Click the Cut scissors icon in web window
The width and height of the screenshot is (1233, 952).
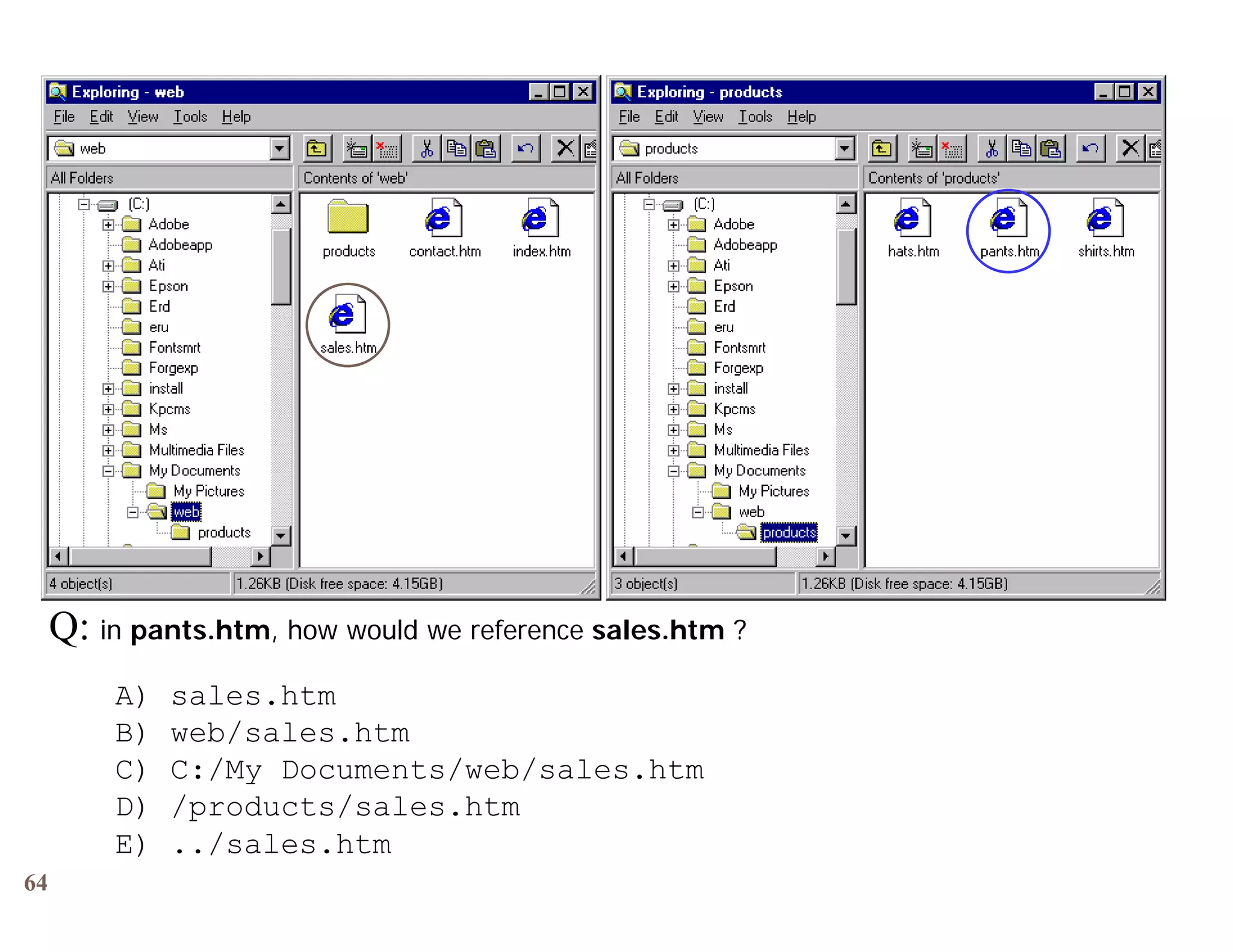427,148
